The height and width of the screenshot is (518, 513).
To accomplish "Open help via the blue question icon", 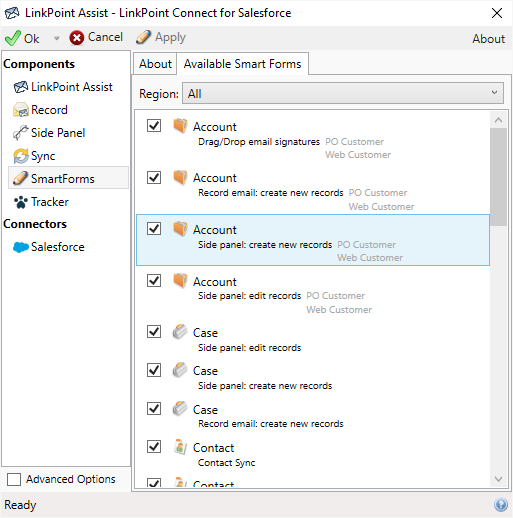I will (501, 505).
